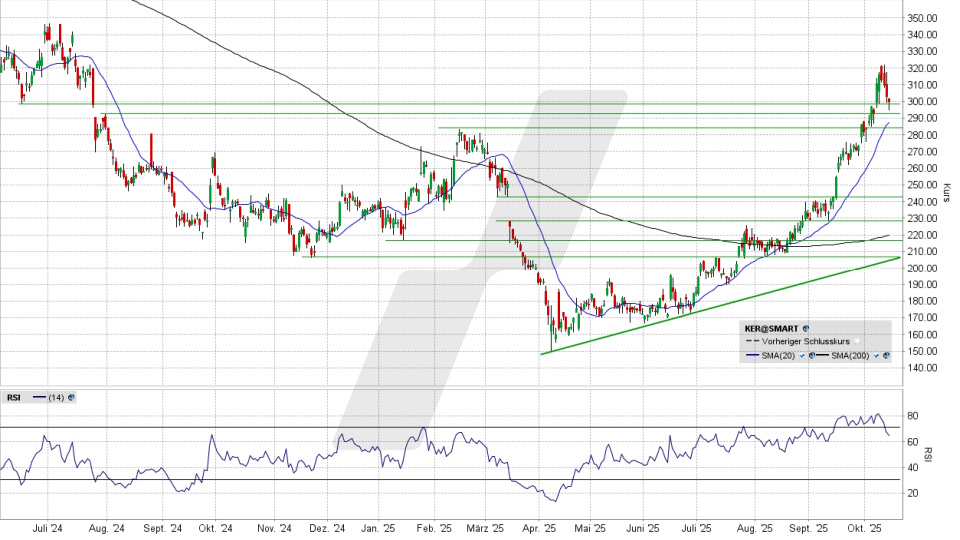This screenshot has width=960, height=540.
Task: Click the Jan. '25 date axis label
Action: pos(377,528)
